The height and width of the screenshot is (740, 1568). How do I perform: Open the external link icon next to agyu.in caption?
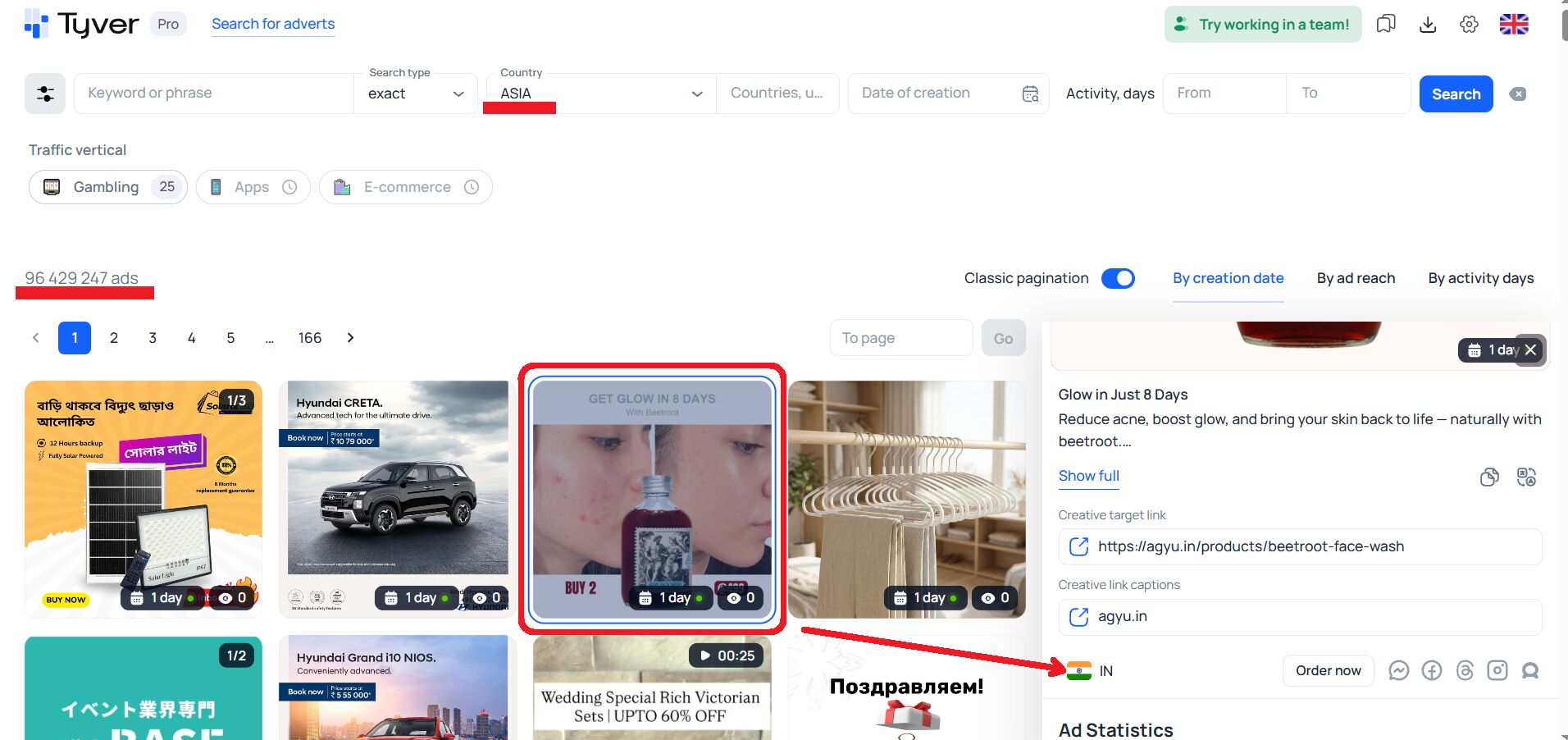tap(1078, 616)
